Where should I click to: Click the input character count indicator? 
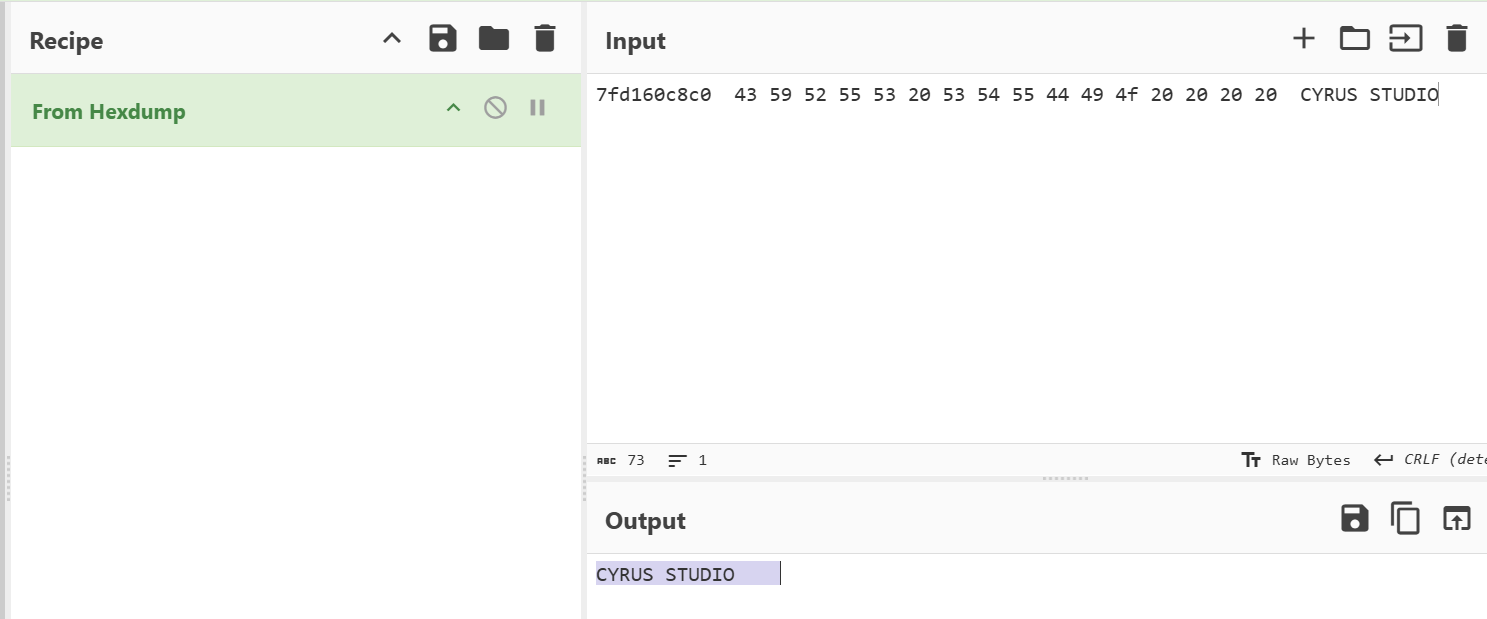(621, 460)
